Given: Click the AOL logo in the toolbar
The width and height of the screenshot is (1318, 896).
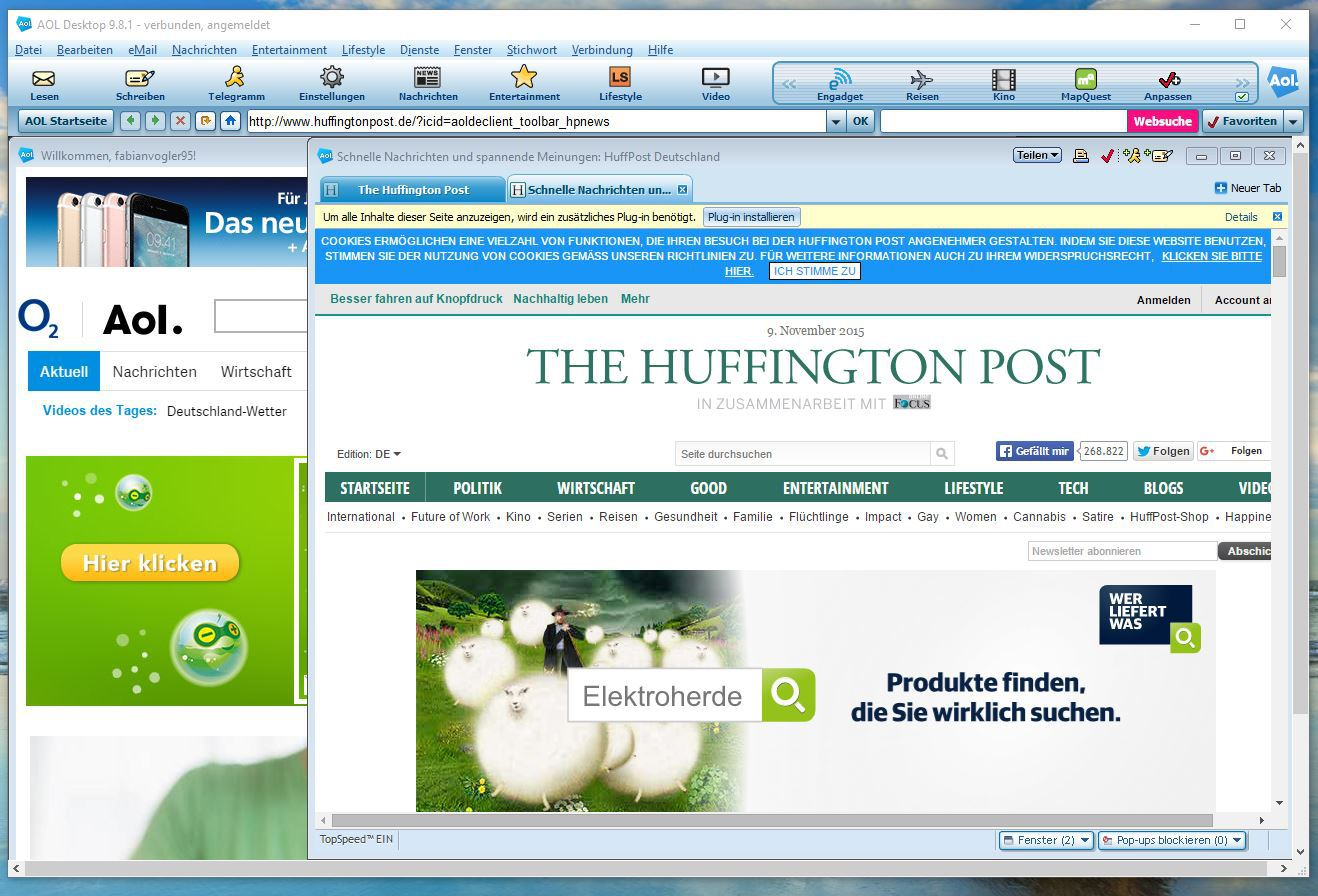Looking at the screenshot, I should point(1283,83).
